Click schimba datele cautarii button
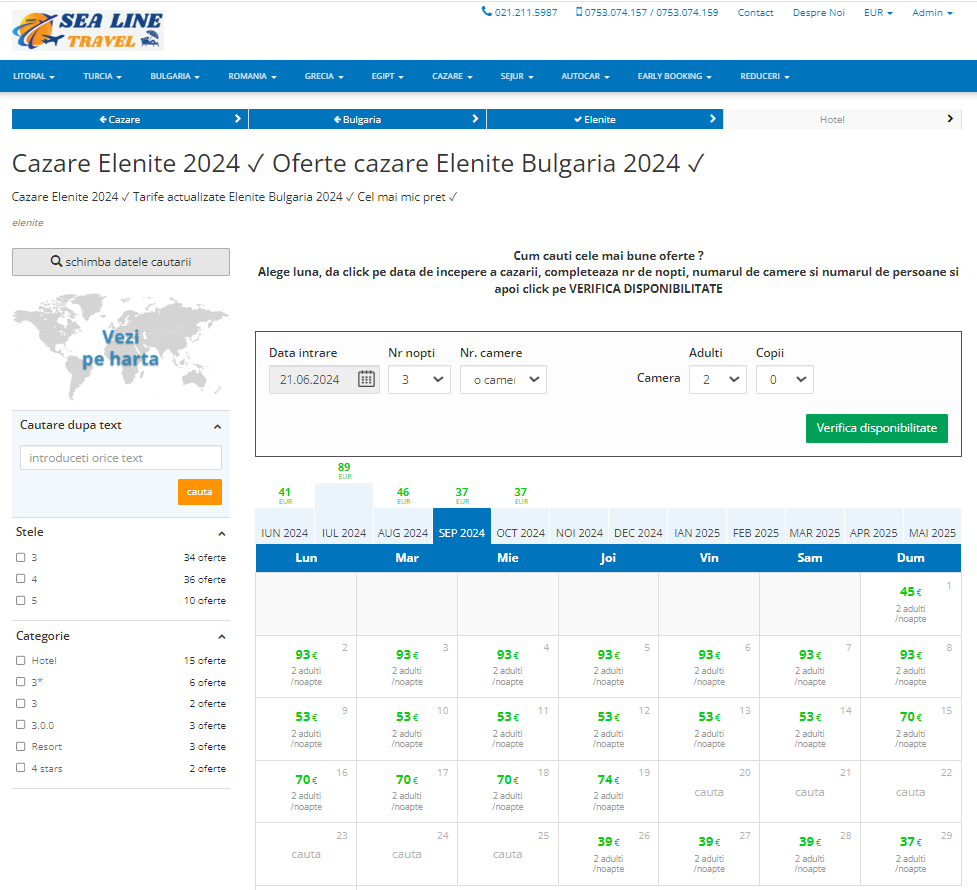 121,262
